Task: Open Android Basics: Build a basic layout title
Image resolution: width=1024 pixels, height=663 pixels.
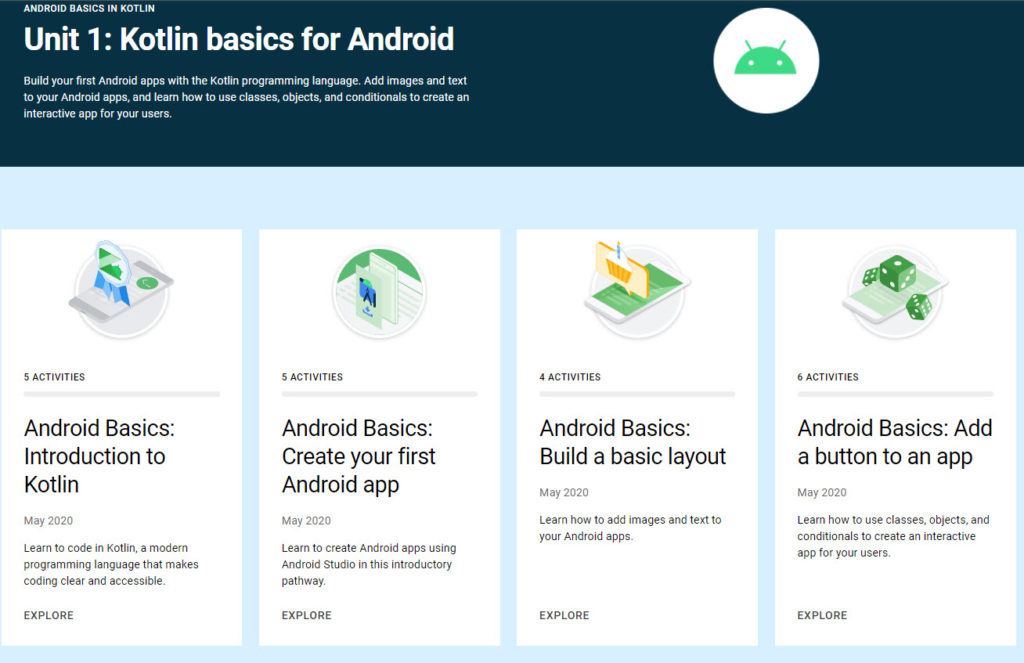Action: 633,442
